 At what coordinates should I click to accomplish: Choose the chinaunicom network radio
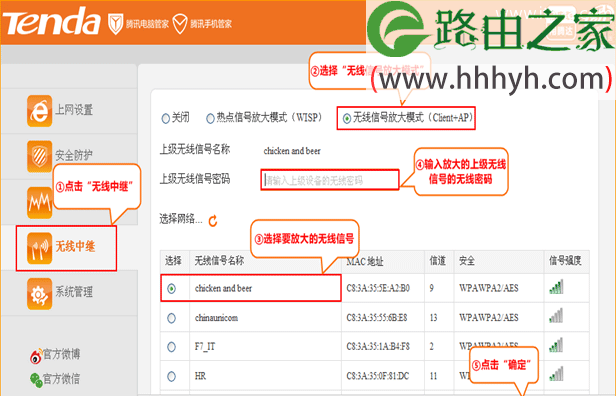[171, 318]
